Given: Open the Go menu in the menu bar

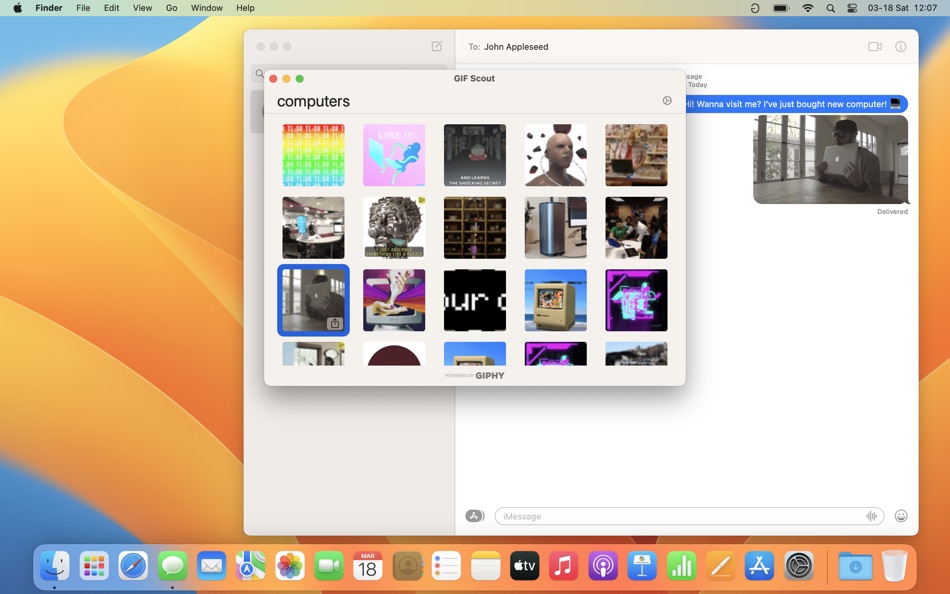Looking at the screenshot, I should pyautogui.click(x=171, y=8).
